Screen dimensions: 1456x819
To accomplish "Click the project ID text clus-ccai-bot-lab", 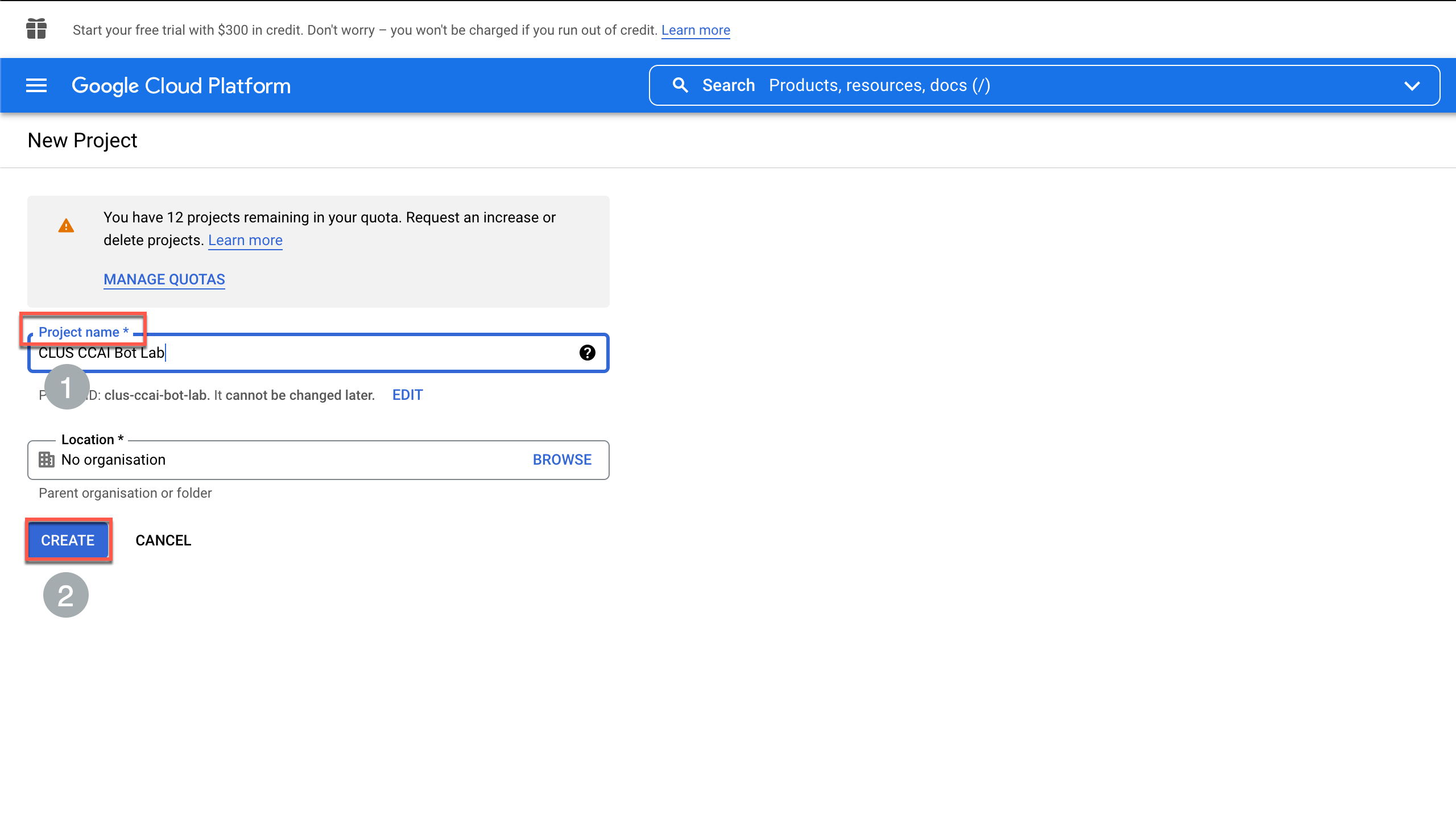I will [155, 395].
